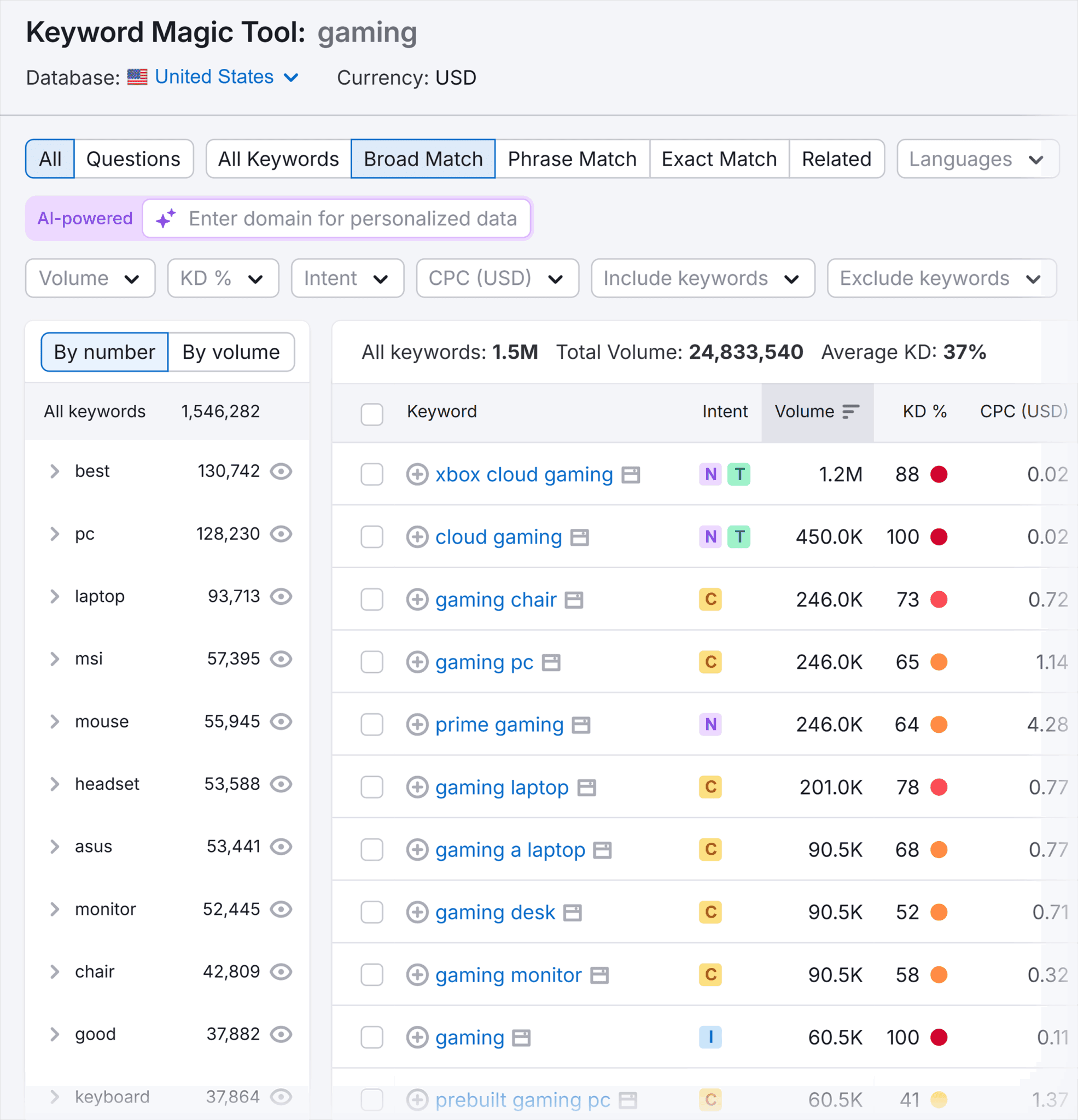Expand the "laptop" keyword group
The height and width of the screenshot is (1120, 1078).
55,596
